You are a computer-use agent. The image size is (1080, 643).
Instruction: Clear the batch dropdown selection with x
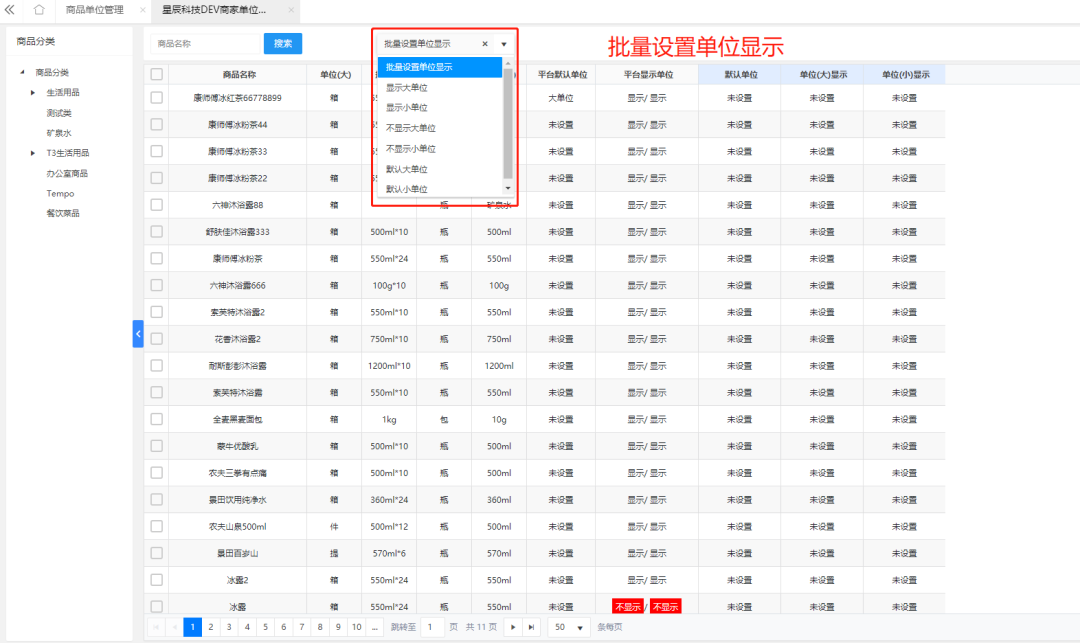[x=485, y=44]
